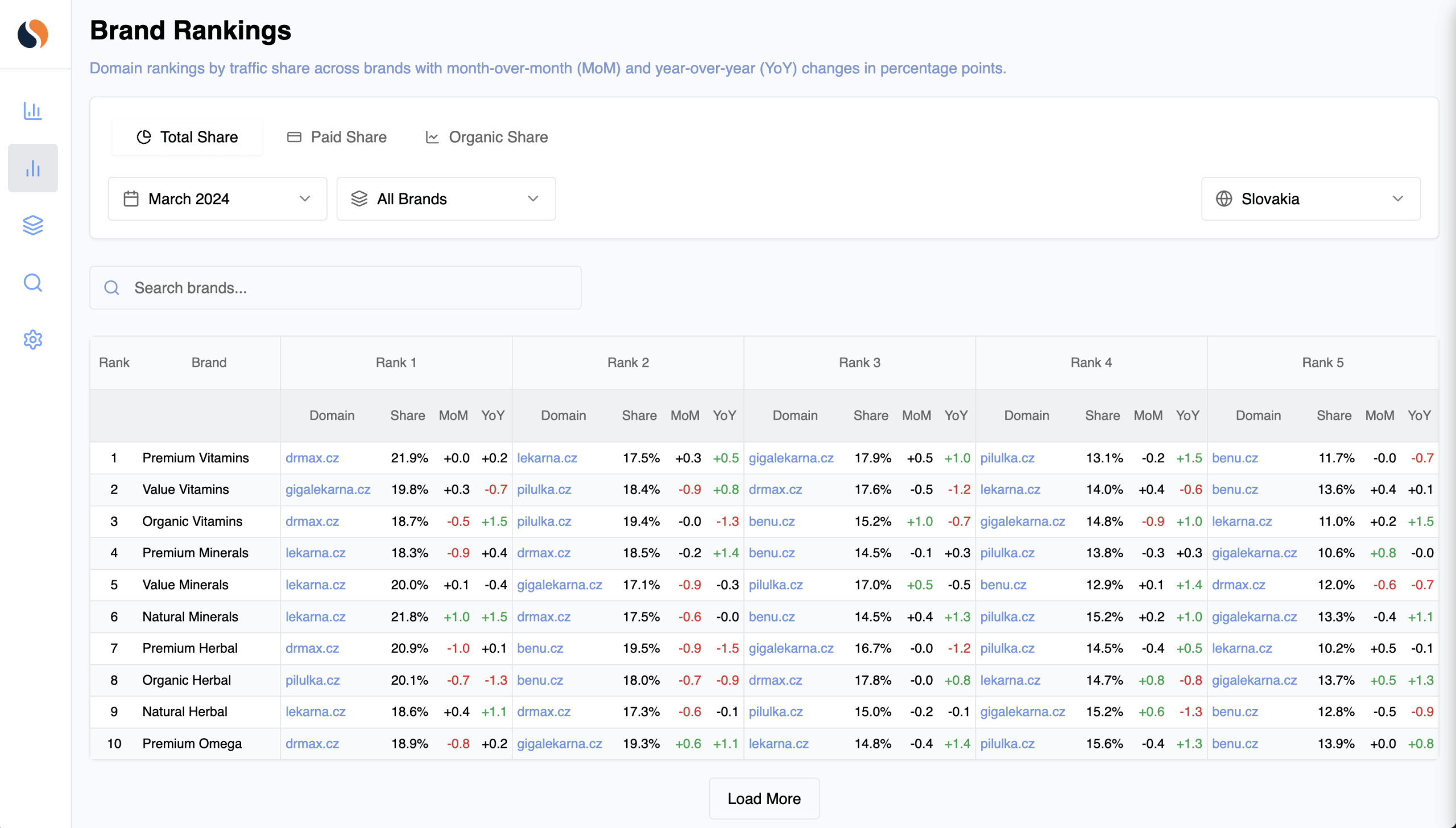Switch to the Paid Share tab
Viewport: 1456px width, 828px height.
tap(337, 137)
